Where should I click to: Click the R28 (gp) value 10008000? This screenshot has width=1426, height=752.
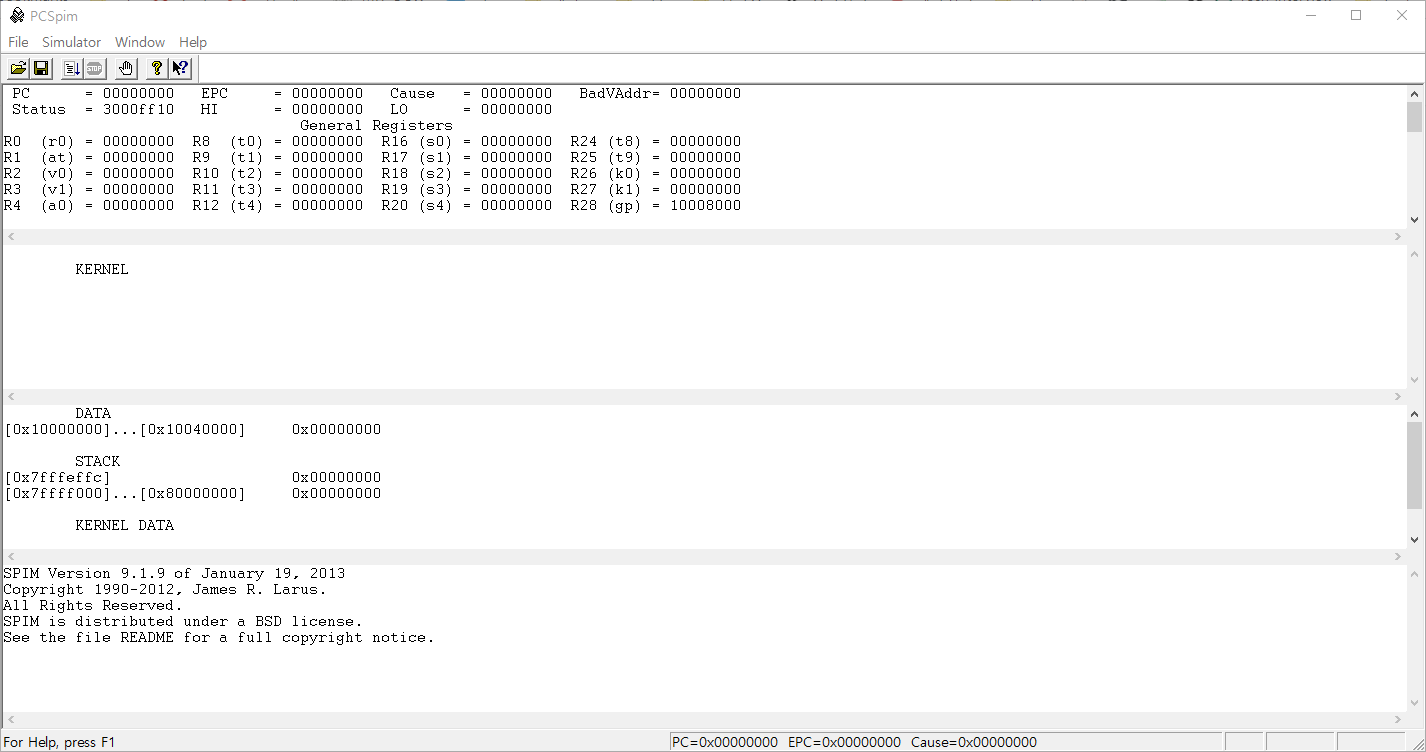705,205
